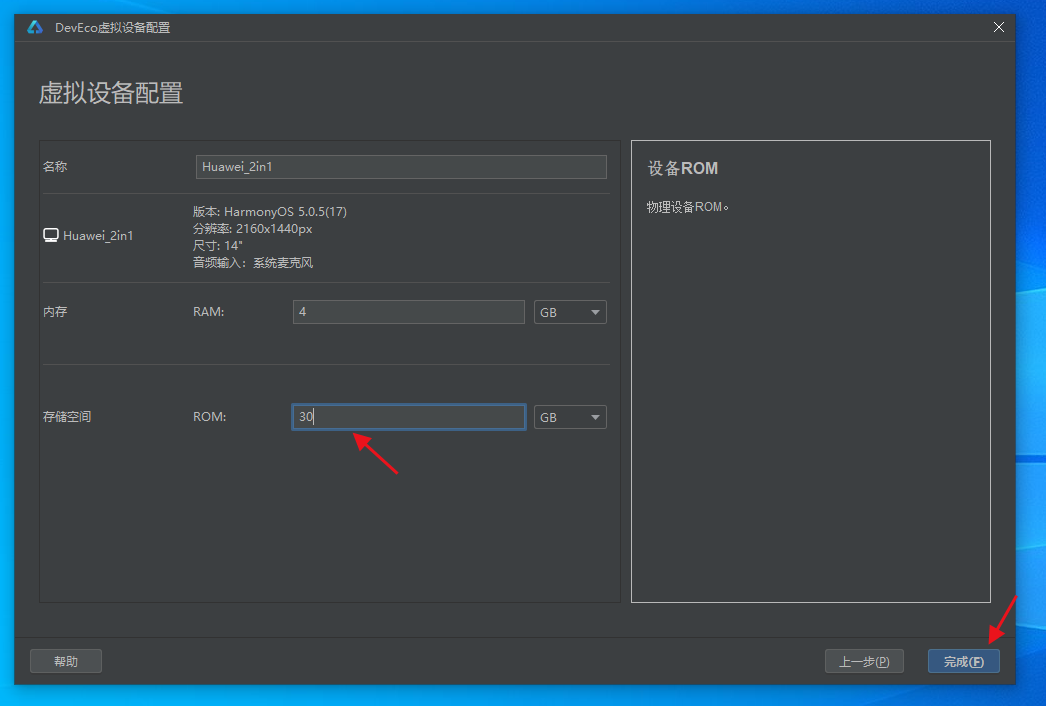Click 完成 to finish configuration
This screenshot has width=1046, height=706.
[x=963, y=661]
